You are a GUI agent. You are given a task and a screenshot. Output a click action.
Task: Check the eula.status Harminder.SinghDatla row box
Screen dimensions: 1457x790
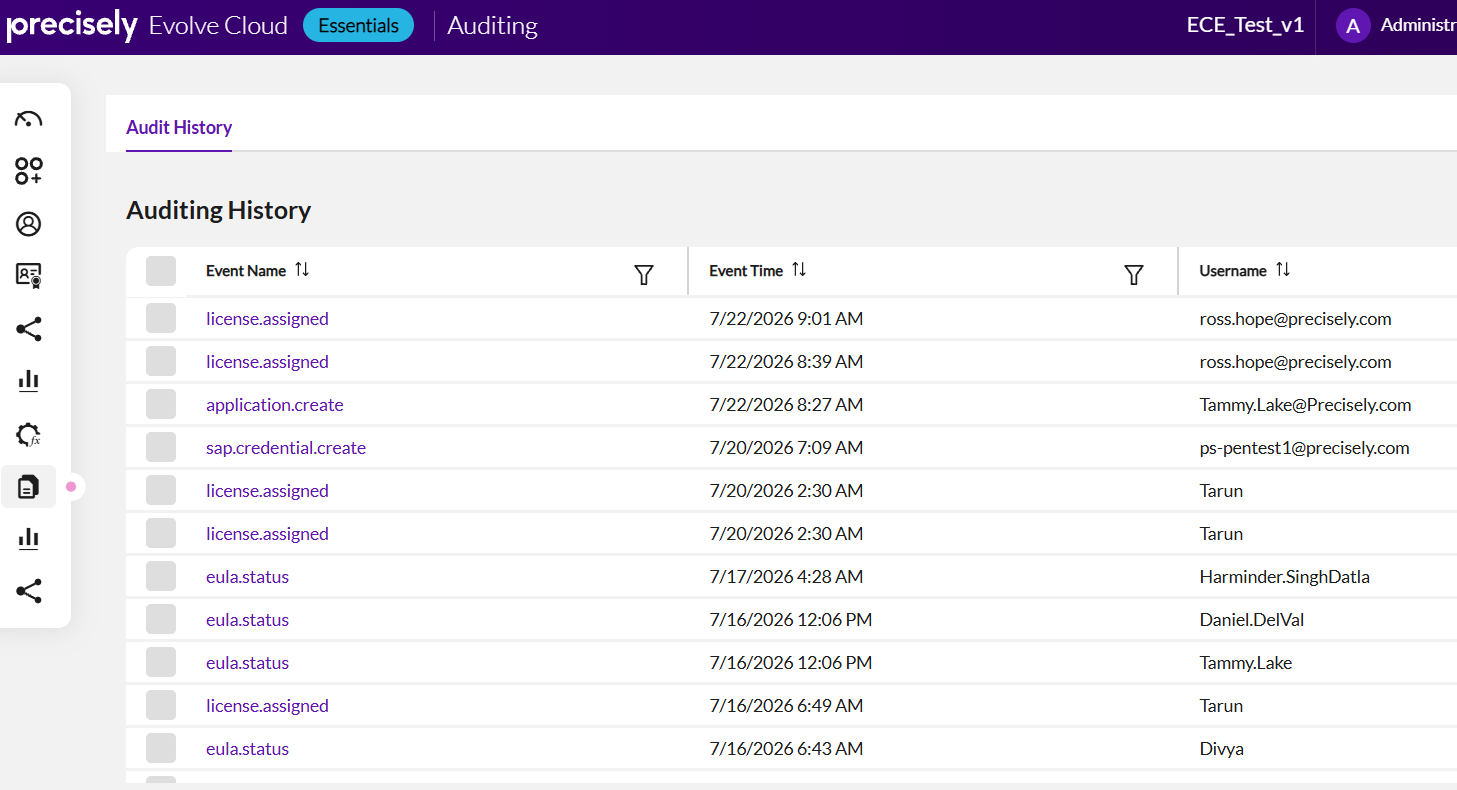point(161,577)
